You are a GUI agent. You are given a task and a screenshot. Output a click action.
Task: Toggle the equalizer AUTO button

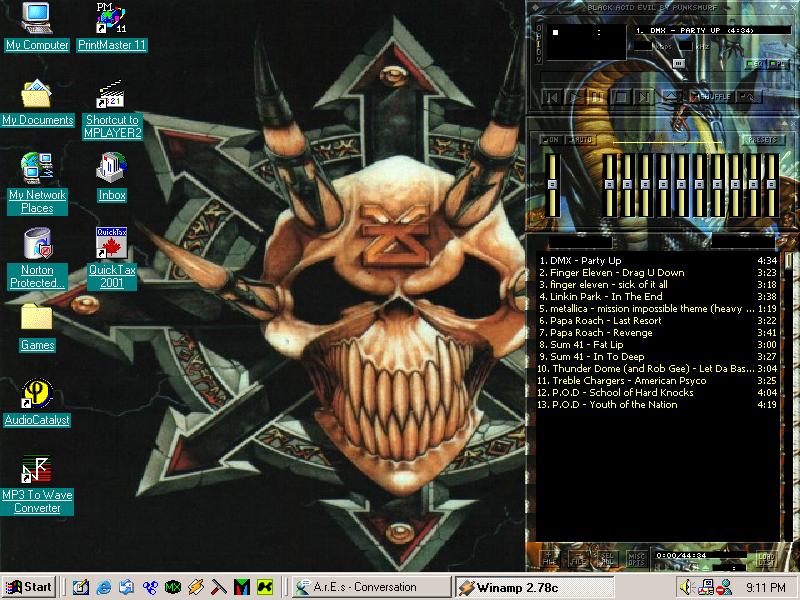coord(580,139)
